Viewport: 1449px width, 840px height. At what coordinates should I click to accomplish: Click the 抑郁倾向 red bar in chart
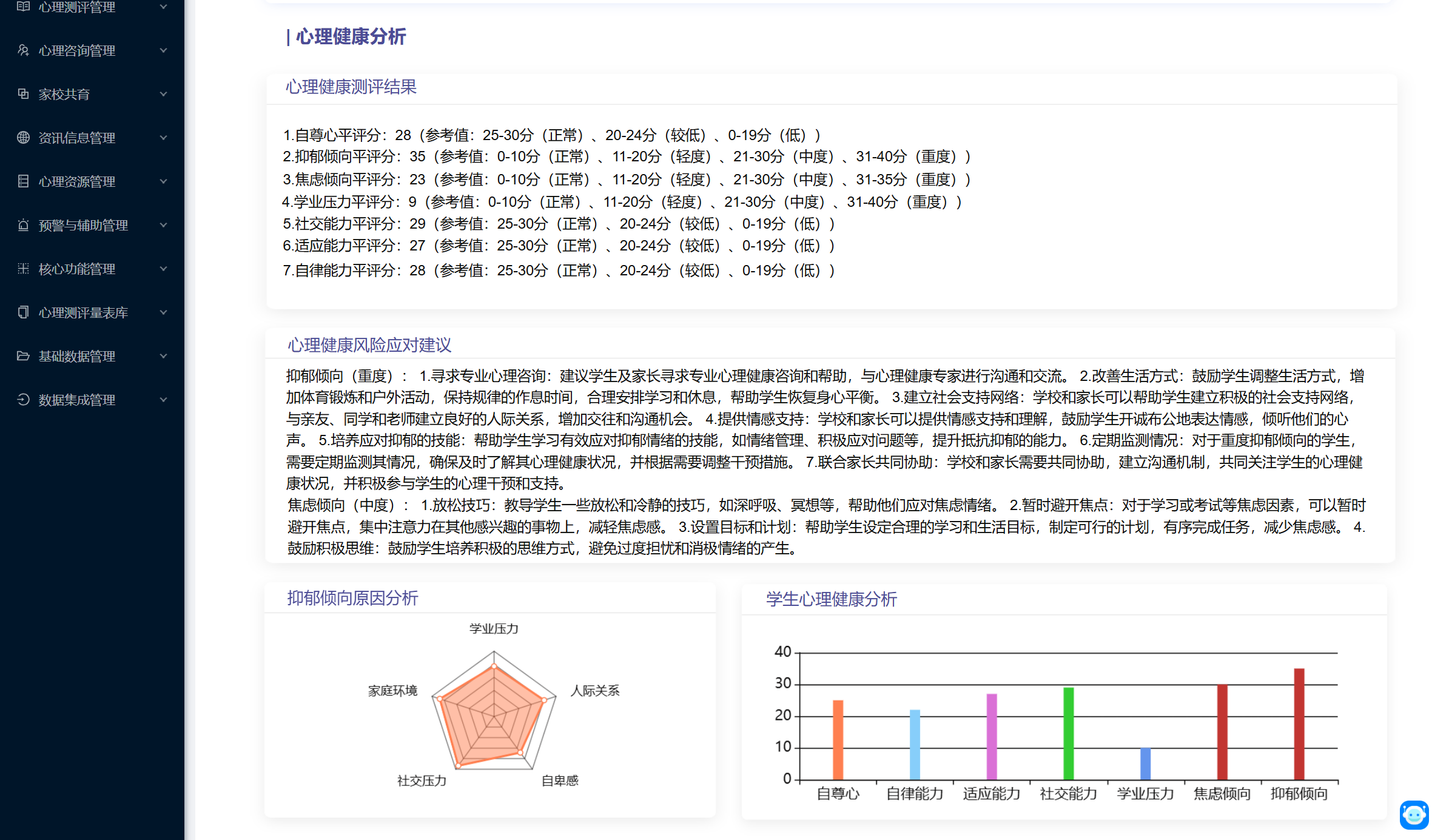coord(1299,724)
